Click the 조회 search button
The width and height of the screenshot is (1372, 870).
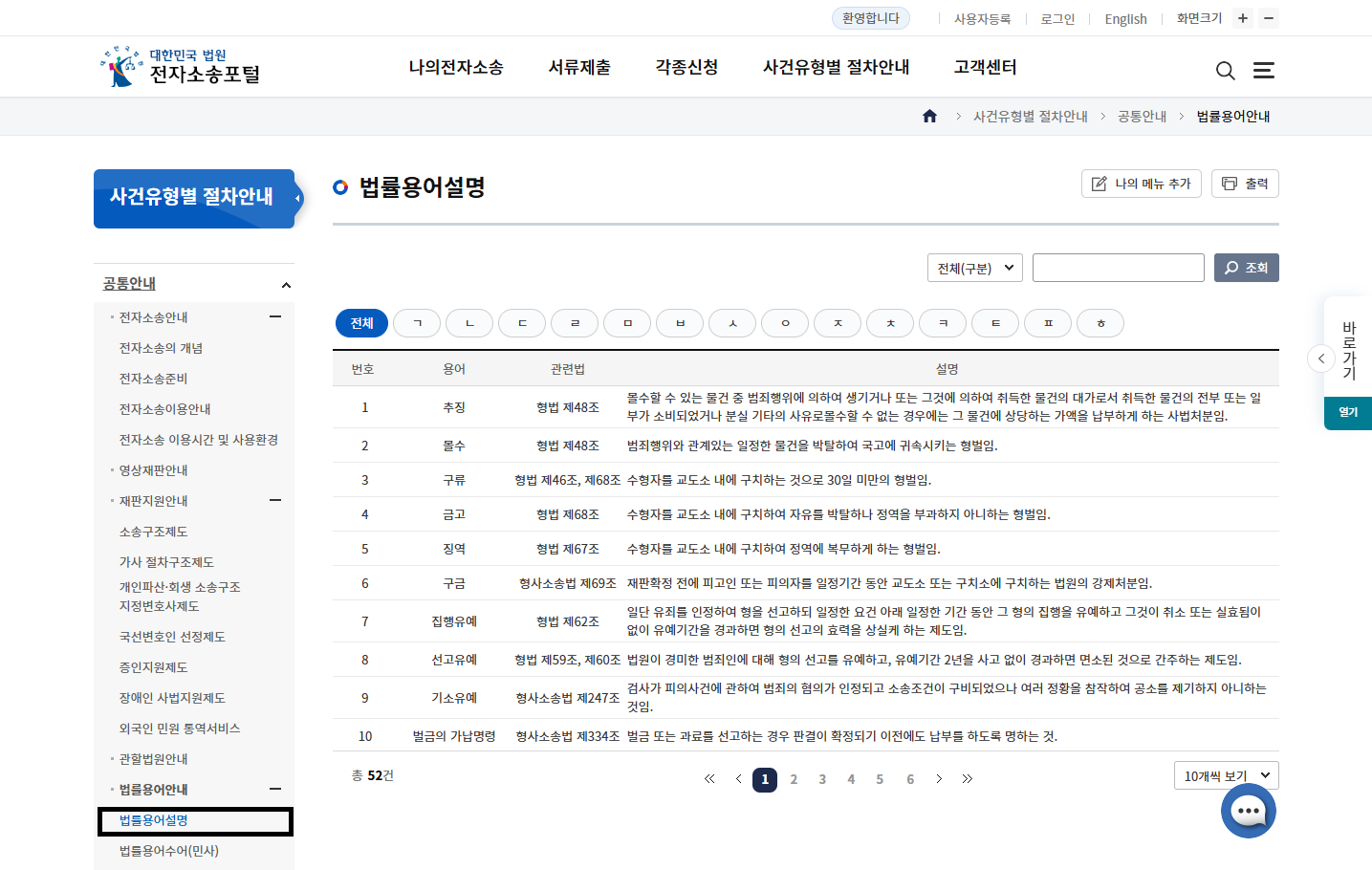point(1246,268)
